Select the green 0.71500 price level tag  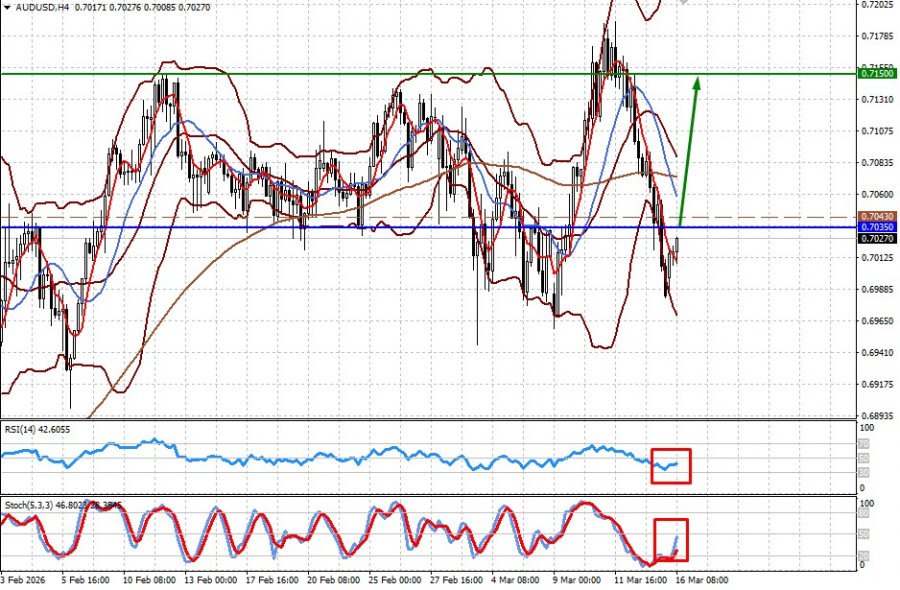pos(876,73)
